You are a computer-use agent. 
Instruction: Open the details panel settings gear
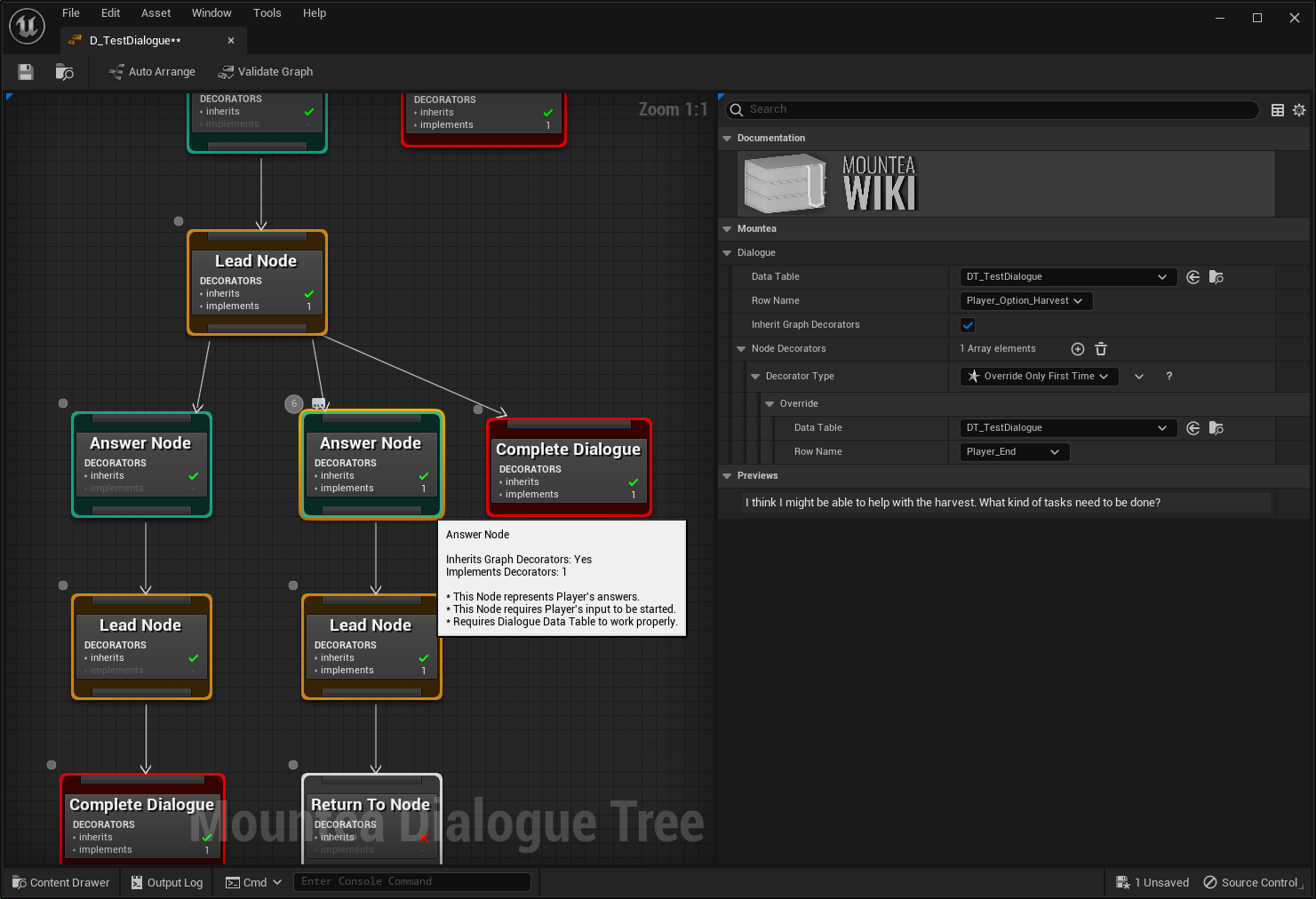tap(1299, 110)
